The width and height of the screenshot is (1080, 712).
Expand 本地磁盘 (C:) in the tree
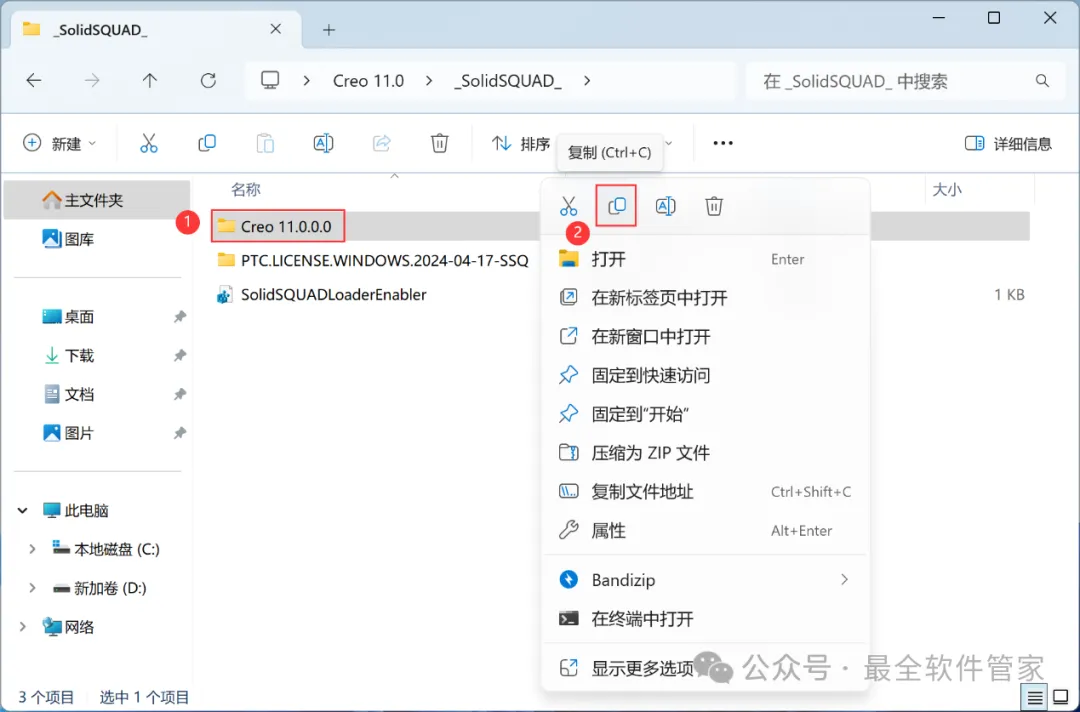click(x=32, y=549)
